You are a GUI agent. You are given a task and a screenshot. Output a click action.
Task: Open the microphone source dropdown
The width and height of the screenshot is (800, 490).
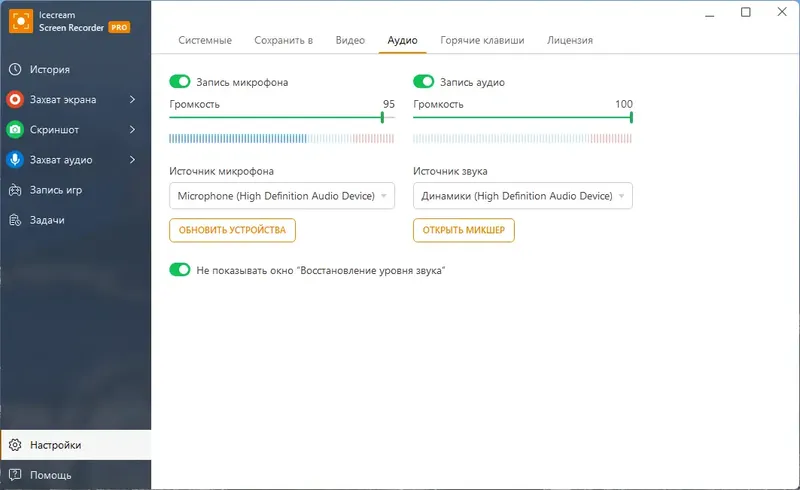tap(282, 196)
